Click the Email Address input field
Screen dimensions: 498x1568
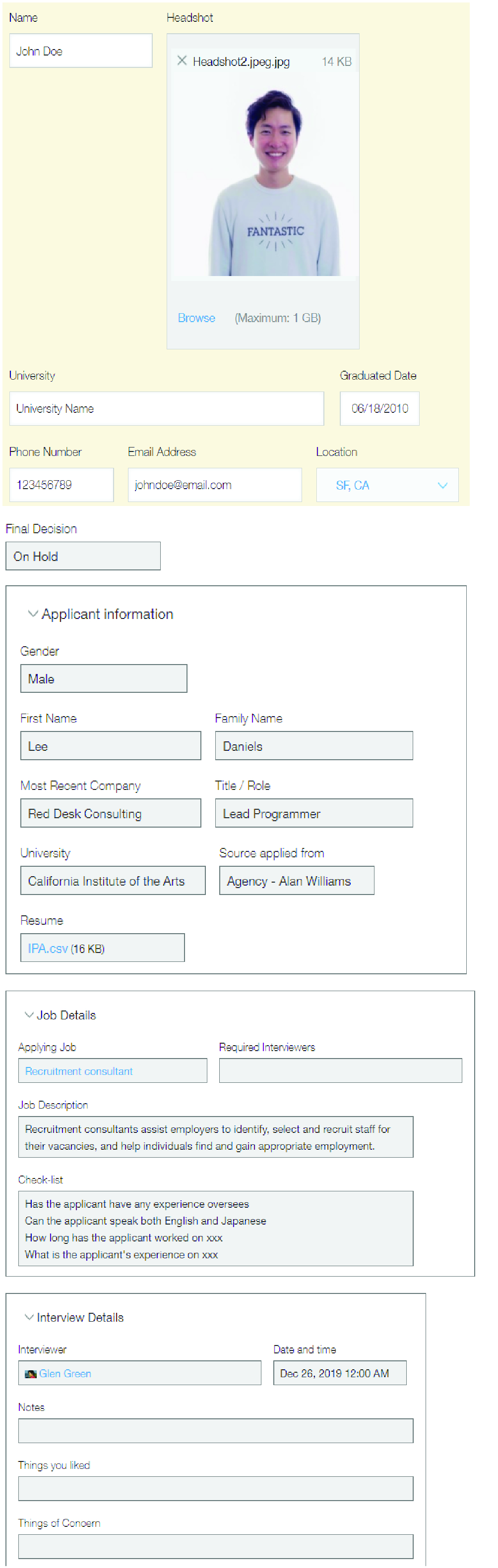pos(215,485)
